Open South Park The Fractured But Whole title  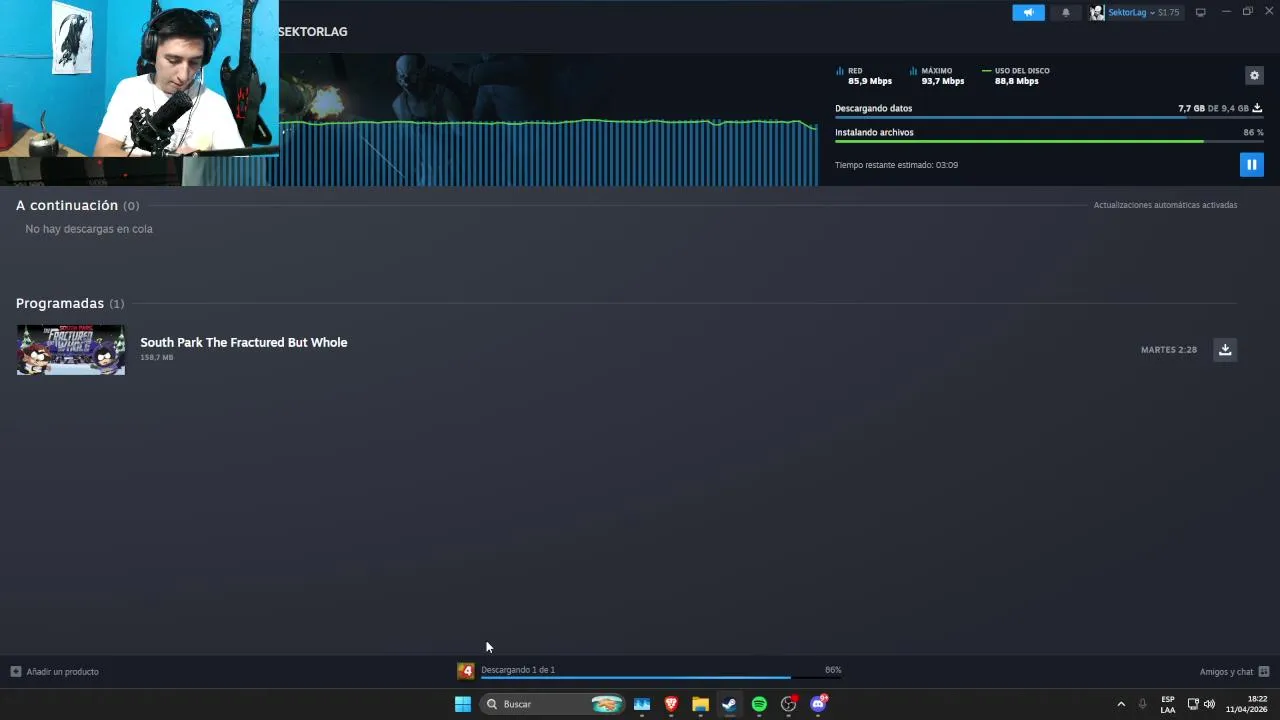pyautogui.click(x=244, y=342)
